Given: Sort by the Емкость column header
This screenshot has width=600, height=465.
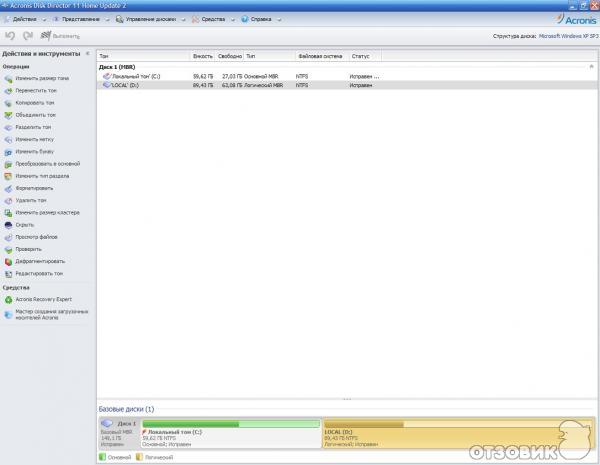Looking at the screenshot, I should click(x=203, y=56).
